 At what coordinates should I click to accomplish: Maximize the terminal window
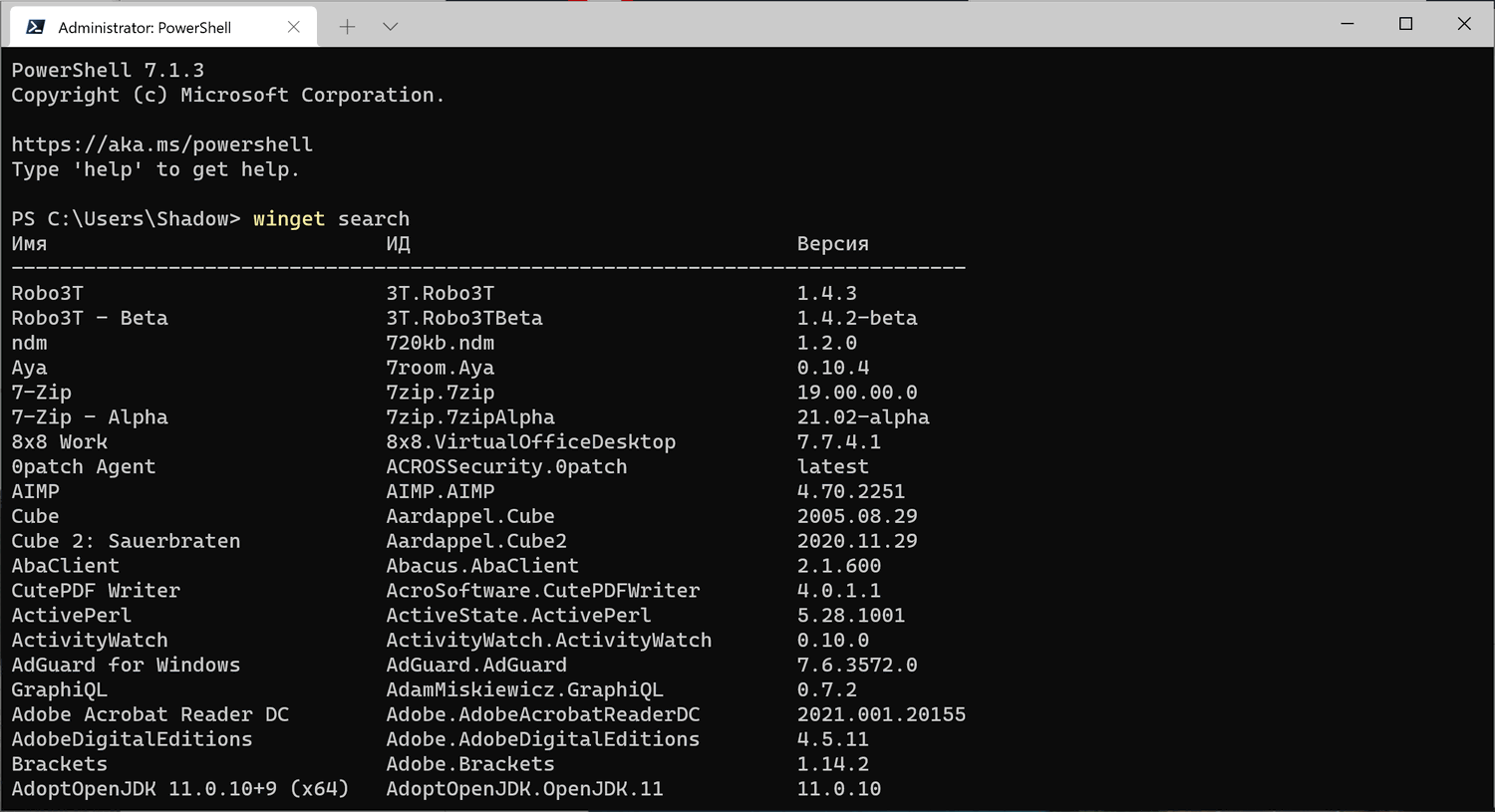point(1405,24)
